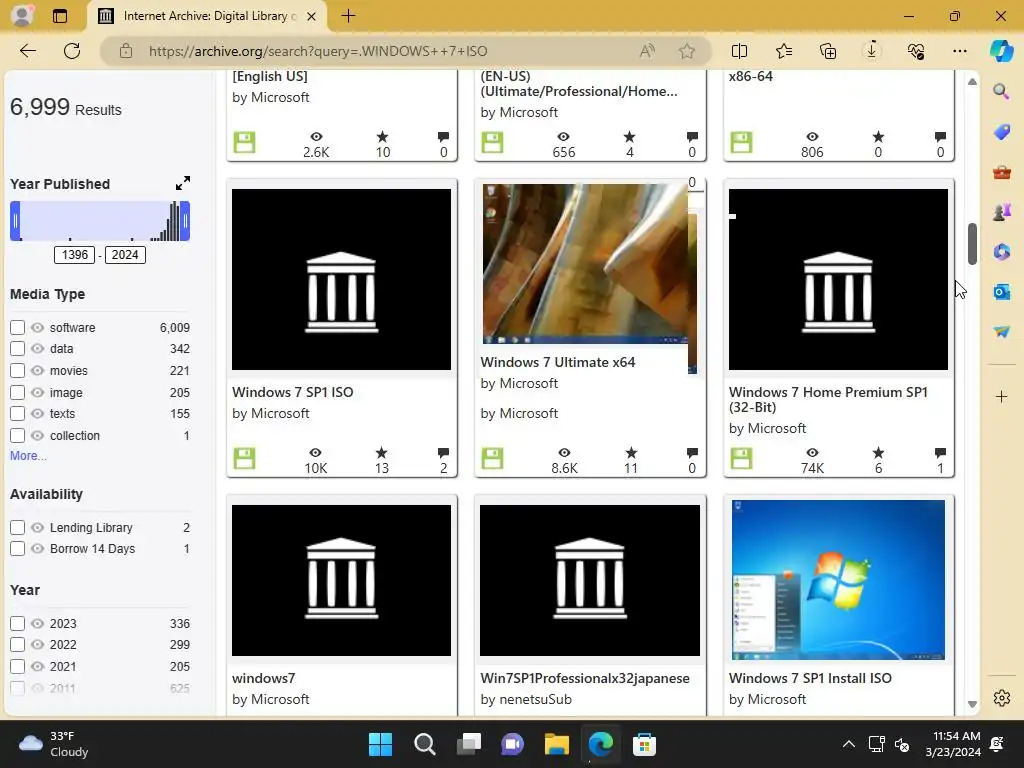Open the Windows Start menu
Viewport: 1024px width, 768px height.
pyautogui.click(x=380, y=744)
